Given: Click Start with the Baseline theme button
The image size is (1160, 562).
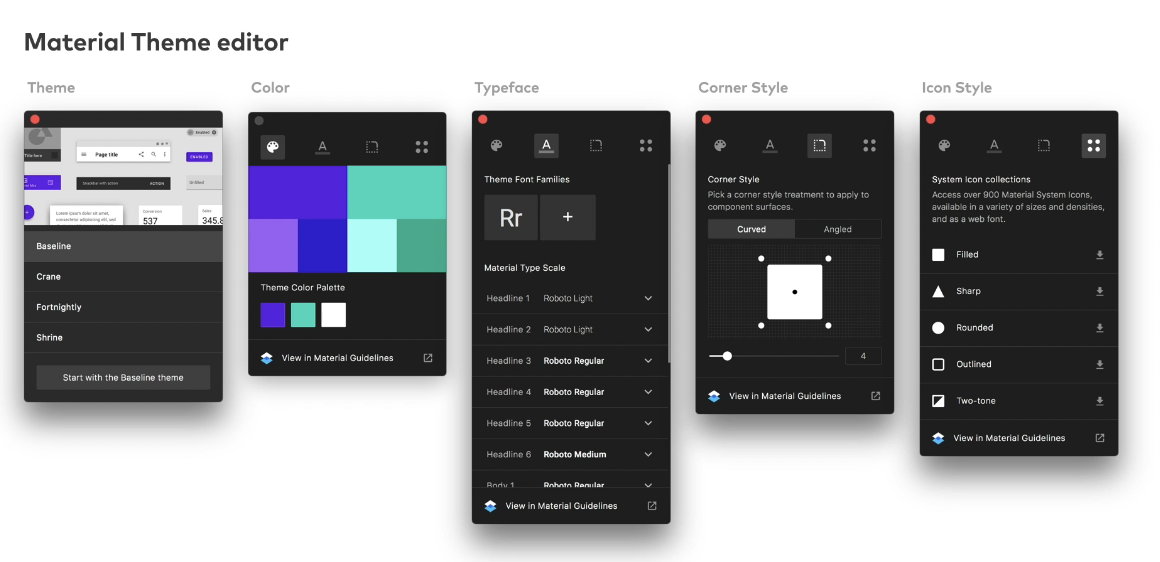Looking at the screenshot, I should coord(124,377).
